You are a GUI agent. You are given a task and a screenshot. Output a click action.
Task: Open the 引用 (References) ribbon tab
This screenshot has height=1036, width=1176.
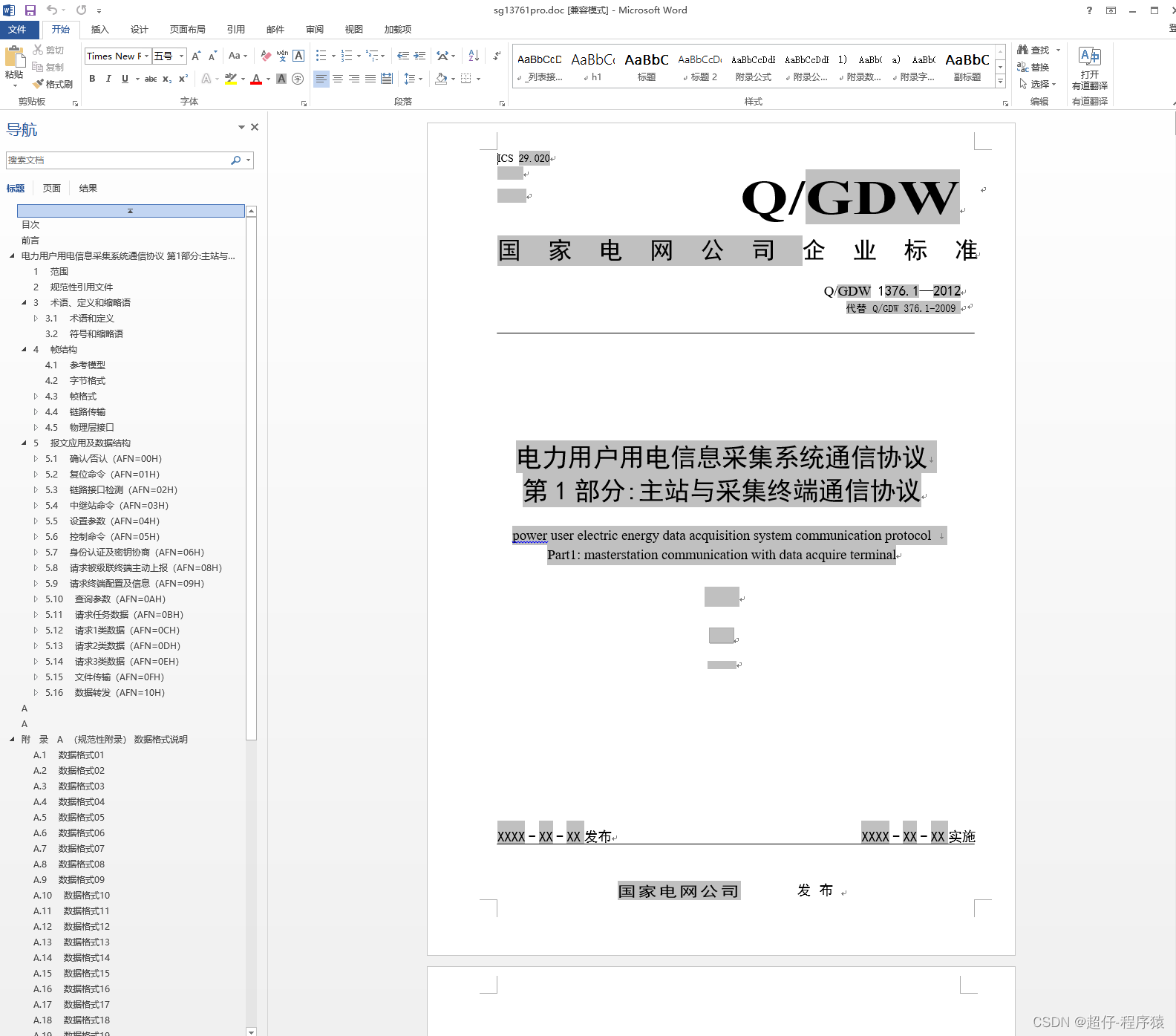(x=236, y=30)
